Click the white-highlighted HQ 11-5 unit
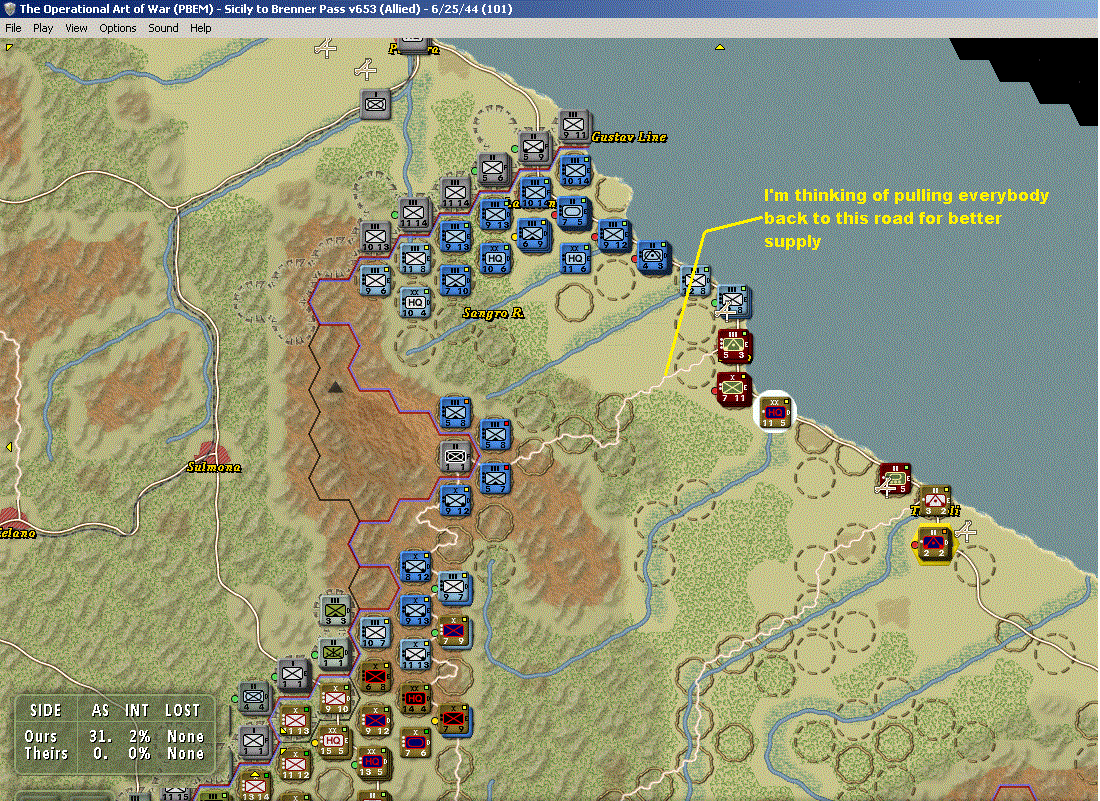The image size is (1100, 801). [x=776, y=412]
